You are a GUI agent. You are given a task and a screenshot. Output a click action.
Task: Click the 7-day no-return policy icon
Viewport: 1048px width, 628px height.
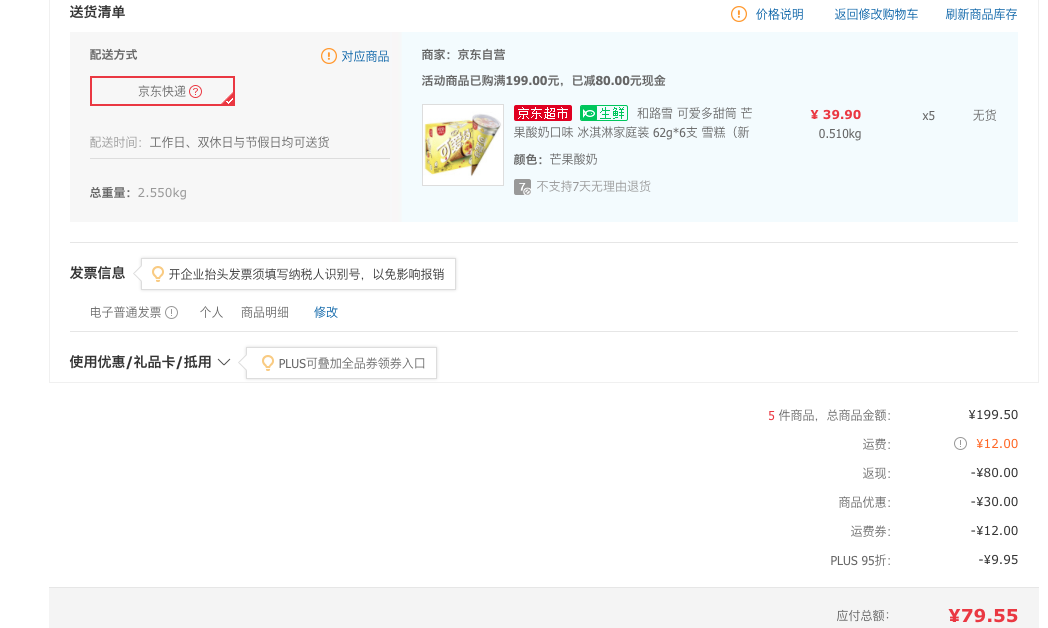click(522, 187)
